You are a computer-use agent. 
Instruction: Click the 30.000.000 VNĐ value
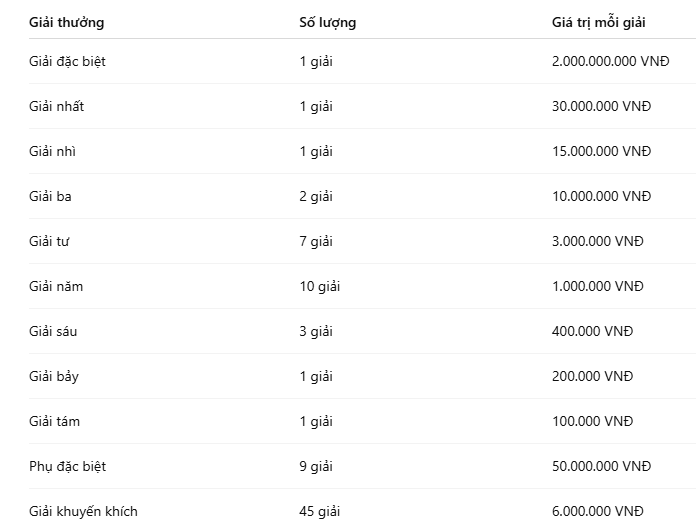[x=601, y=106]
